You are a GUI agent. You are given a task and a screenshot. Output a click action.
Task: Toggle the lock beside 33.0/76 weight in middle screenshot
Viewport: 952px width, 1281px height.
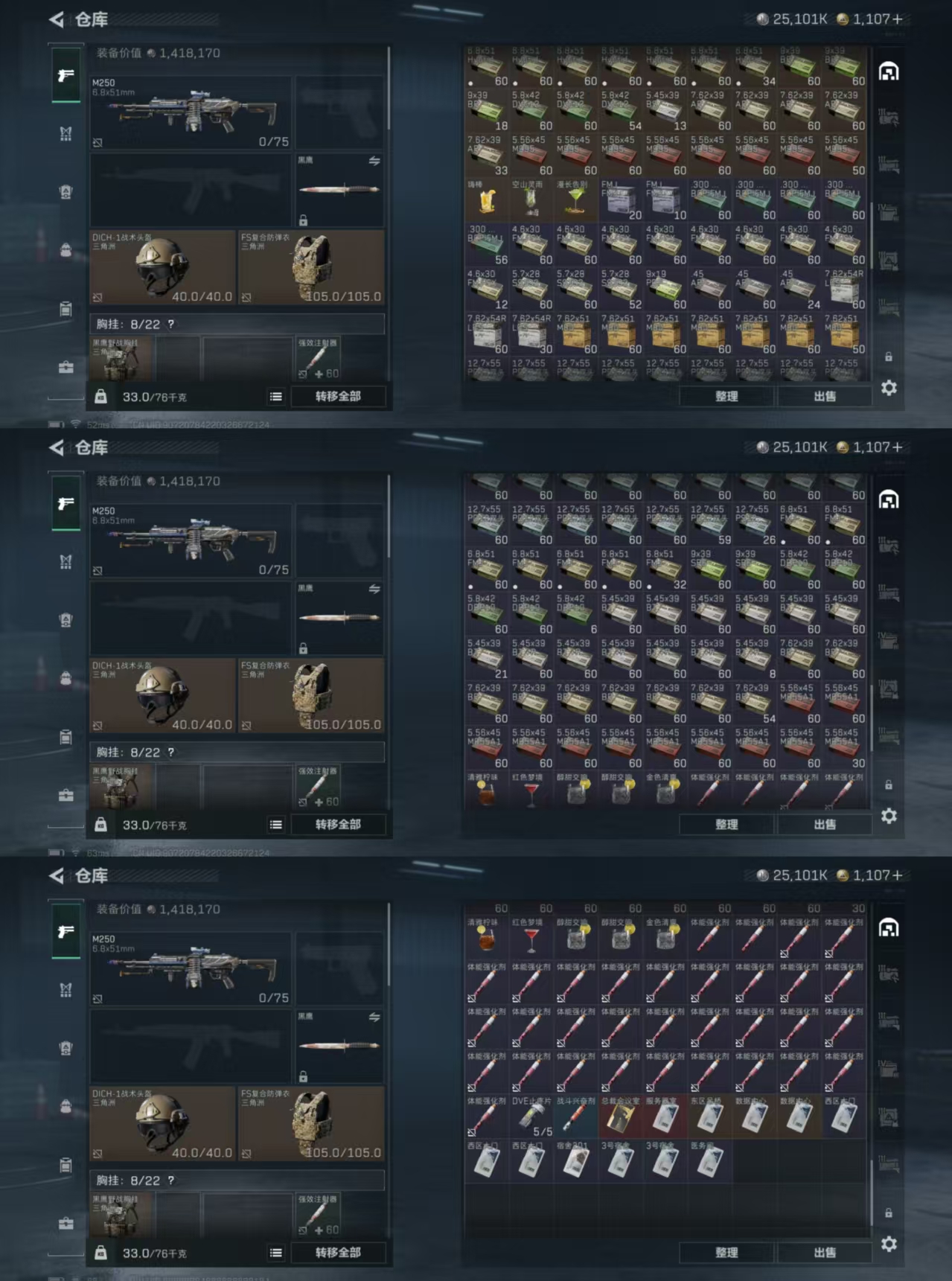pos(100,825)
